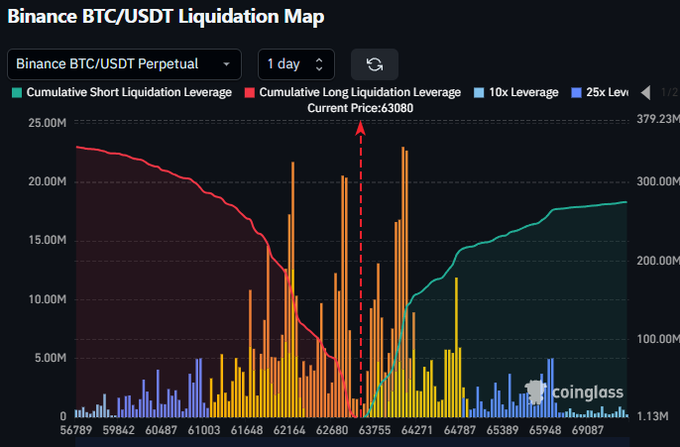Click the 5.00M left axis label
The image size is (680, 447).
click(50, 358)
